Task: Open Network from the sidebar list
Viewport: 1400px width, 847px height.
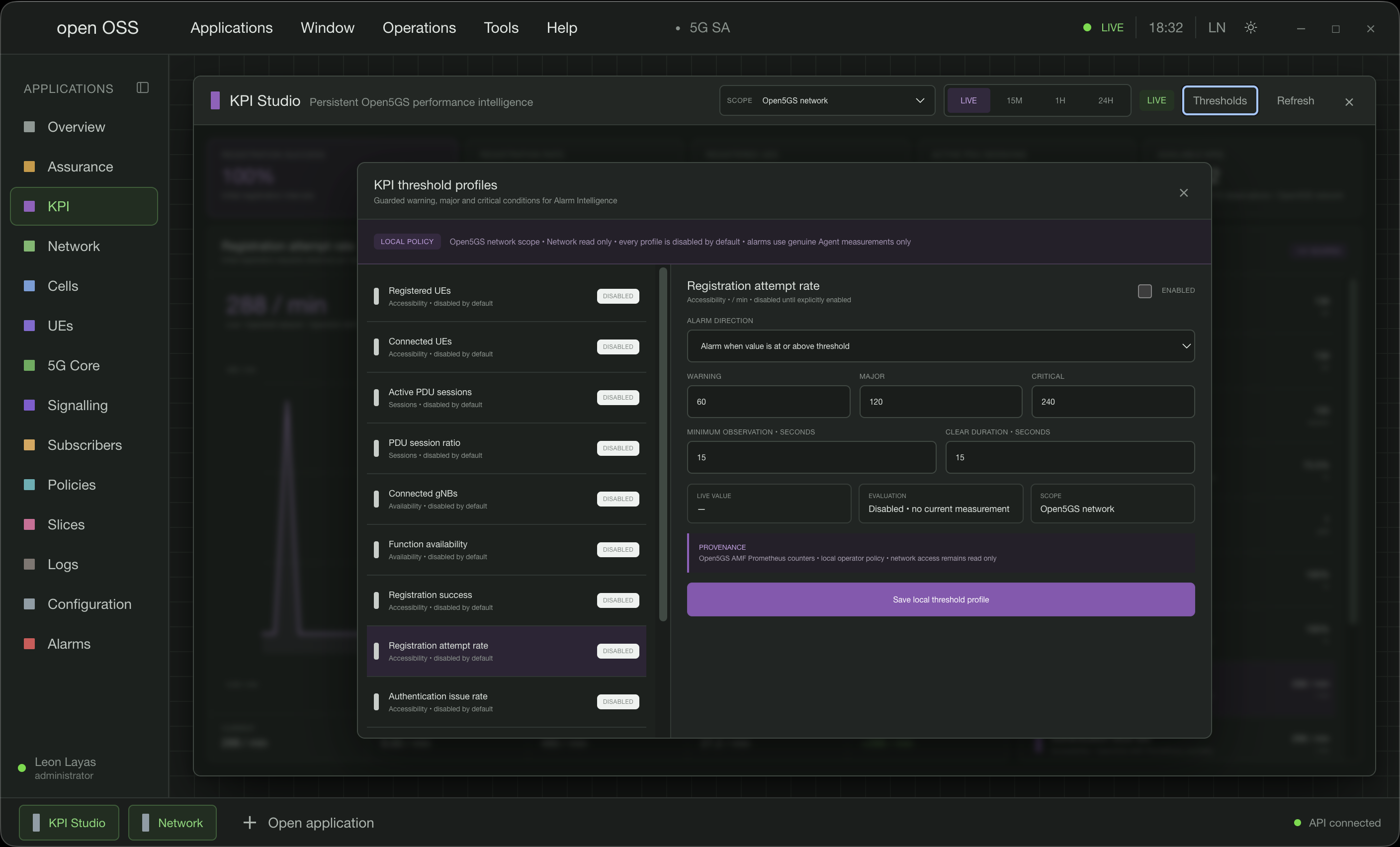Action: 84,246
